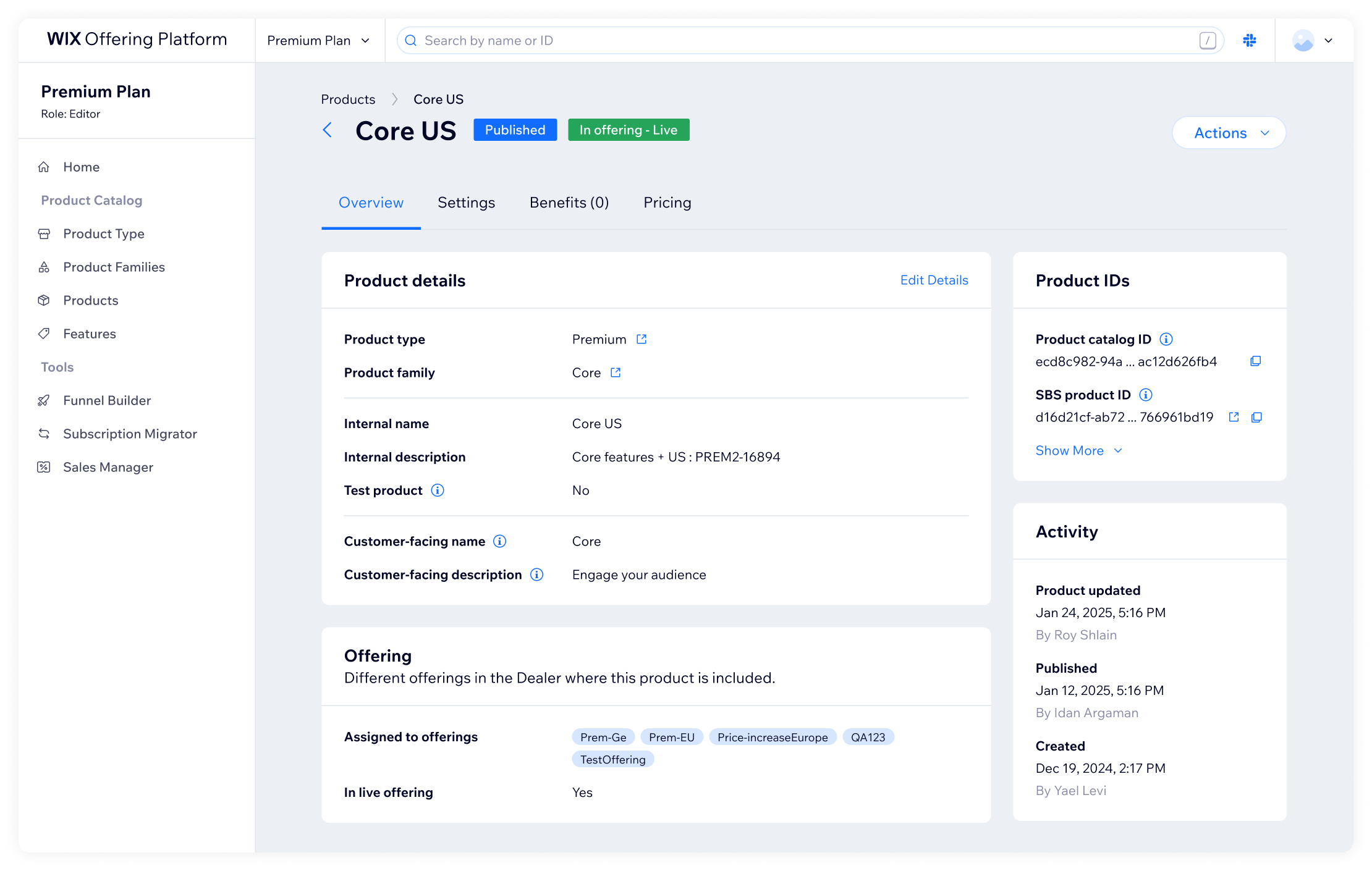
Task: Open the Pricing tab
Action: [x=667, y=203]
